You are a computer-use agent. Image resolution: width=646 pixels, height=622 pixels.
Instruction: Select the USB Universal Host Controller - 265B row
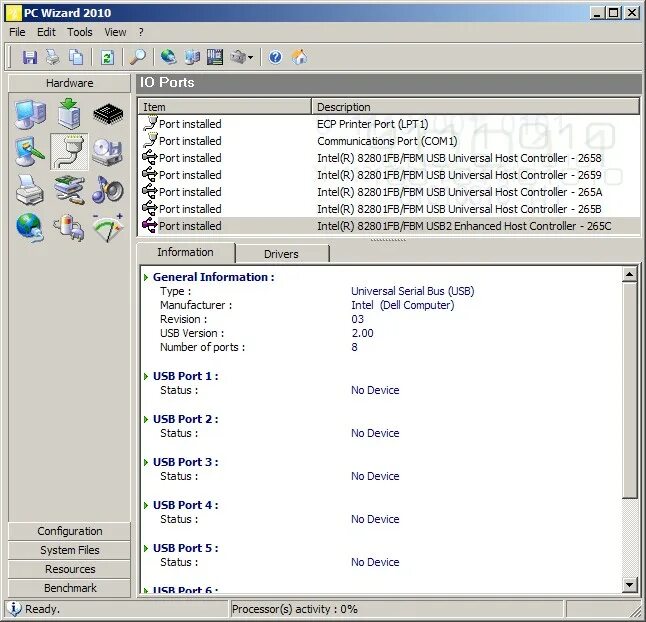(389, 209)
